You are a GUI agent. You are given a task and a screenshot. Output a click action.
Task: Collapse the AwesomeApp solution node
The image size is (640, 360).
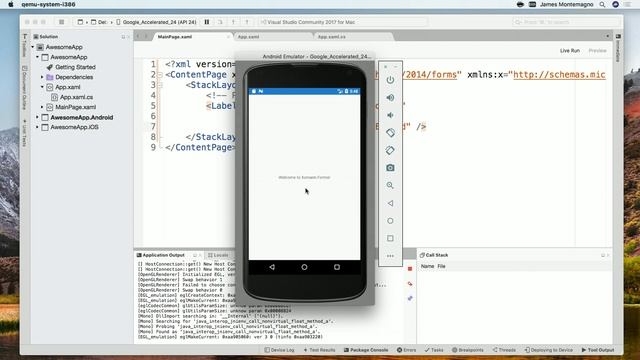pos(33,47)
